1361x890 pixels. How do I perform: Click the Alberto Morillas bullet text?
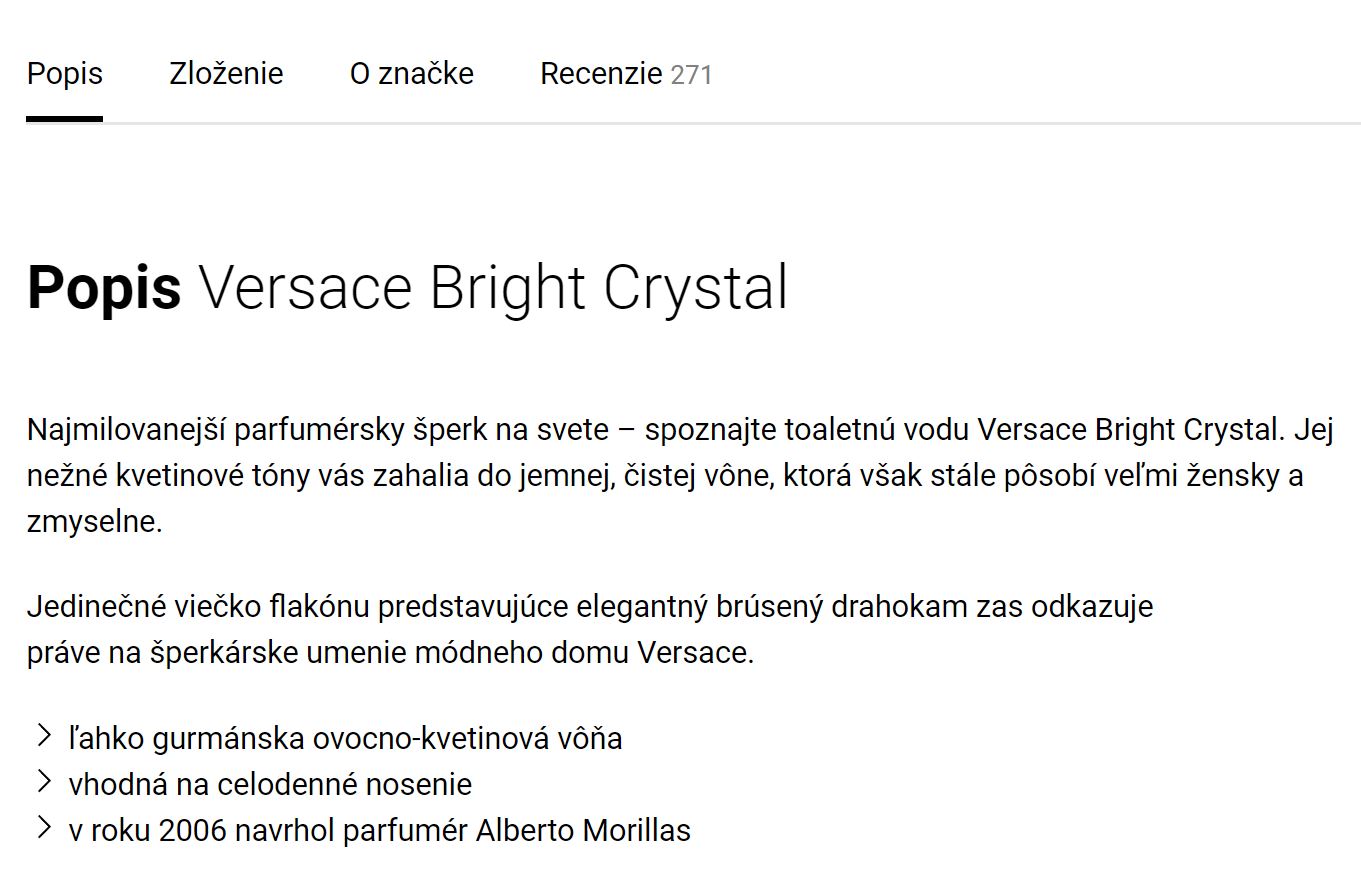(380, 830)
